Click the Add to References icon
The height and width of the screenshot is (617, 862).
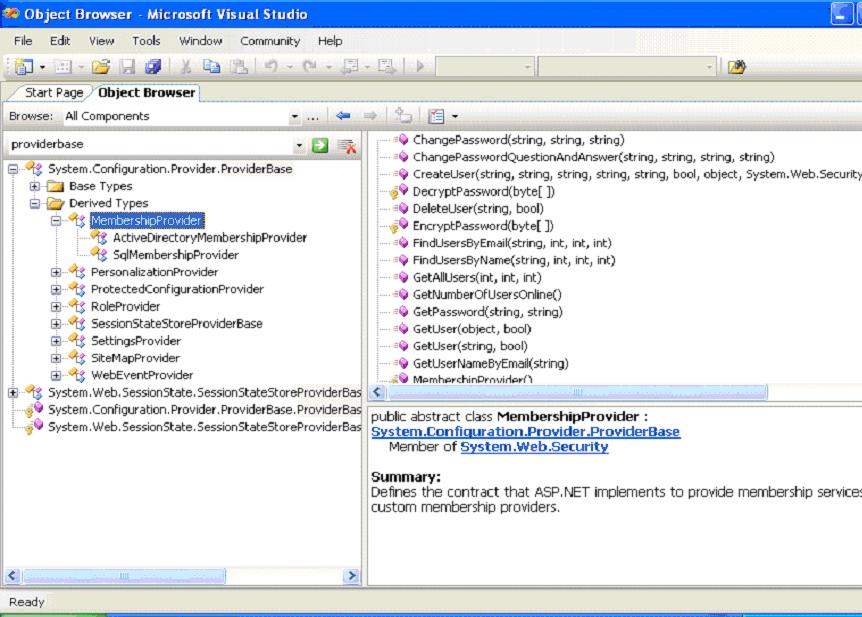(x=403, y=115)
